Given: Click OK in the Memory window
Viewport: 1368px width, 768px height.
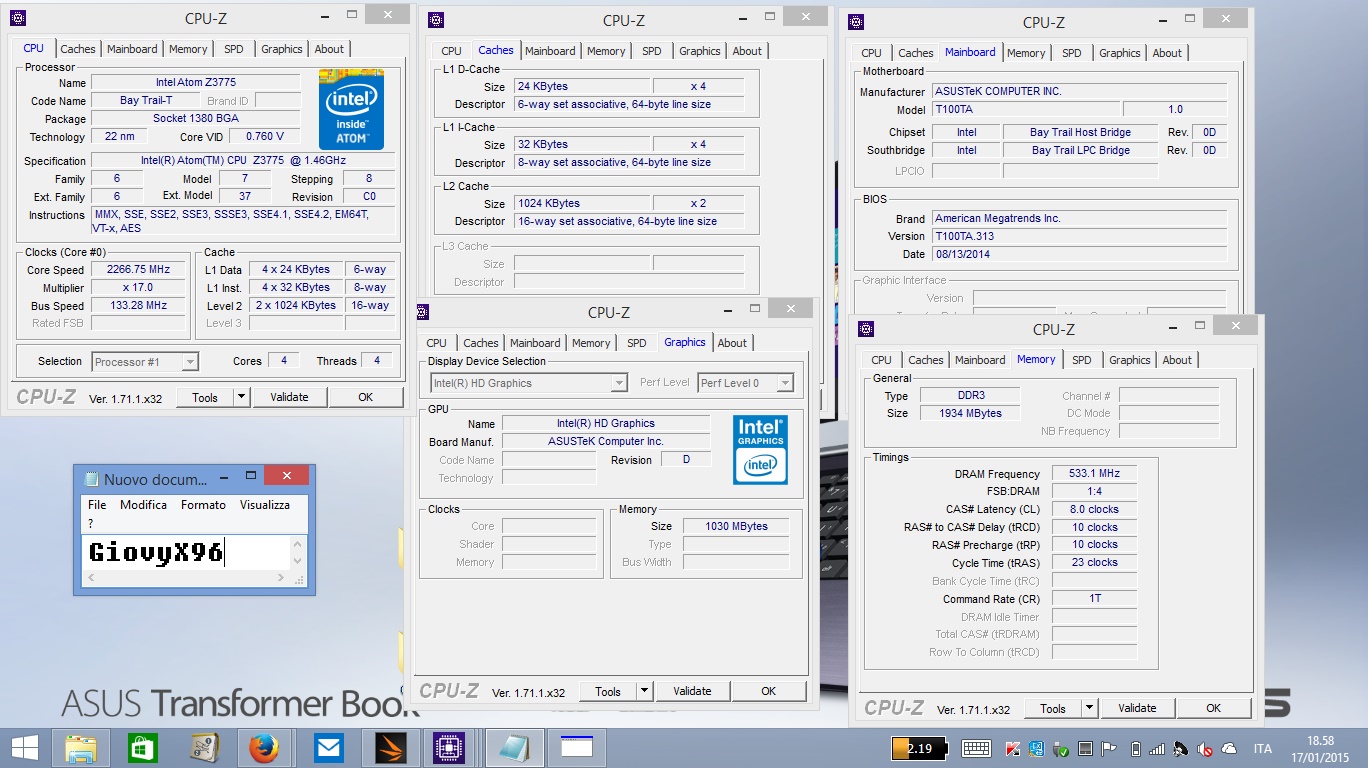Looking at the screenshot, I should pyautogui.click(x=1213, y=708).
